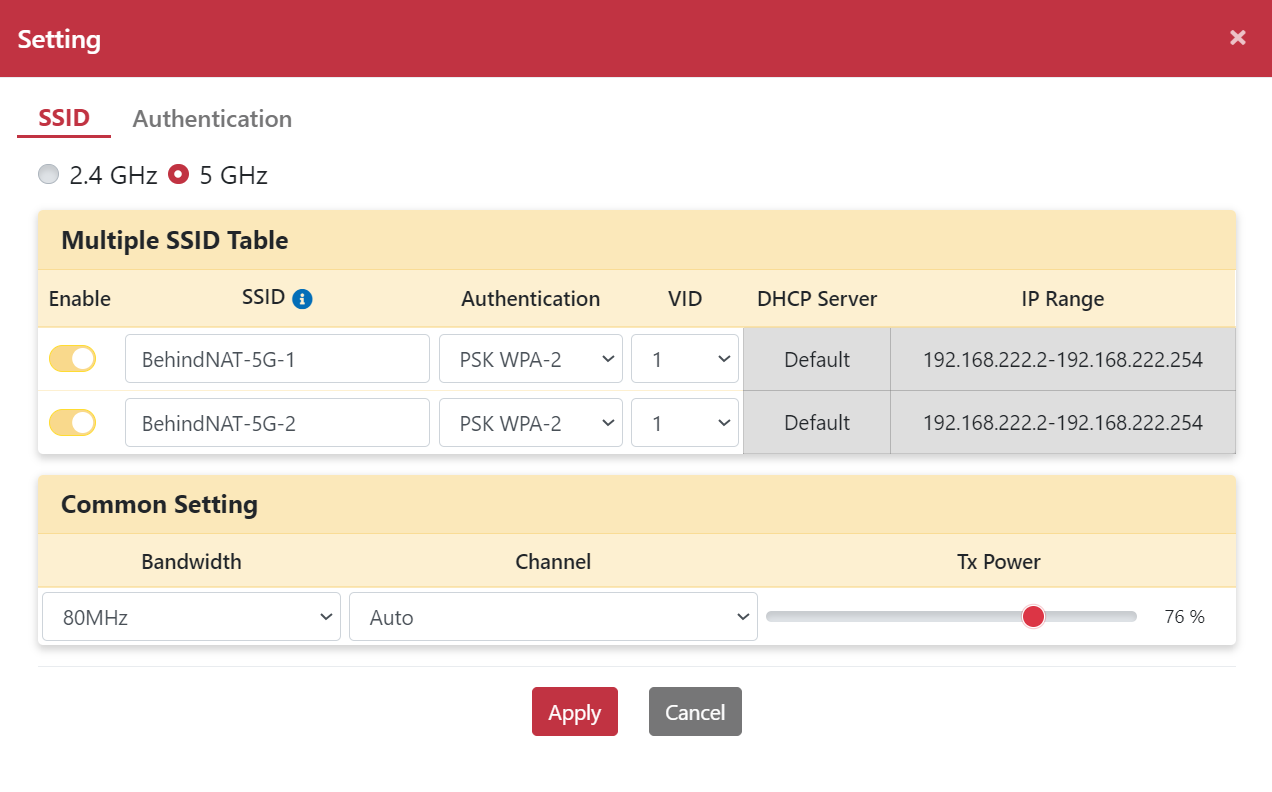Click the IP Range column header
The image size is (1272, 792).
[x=1063, y=299]
